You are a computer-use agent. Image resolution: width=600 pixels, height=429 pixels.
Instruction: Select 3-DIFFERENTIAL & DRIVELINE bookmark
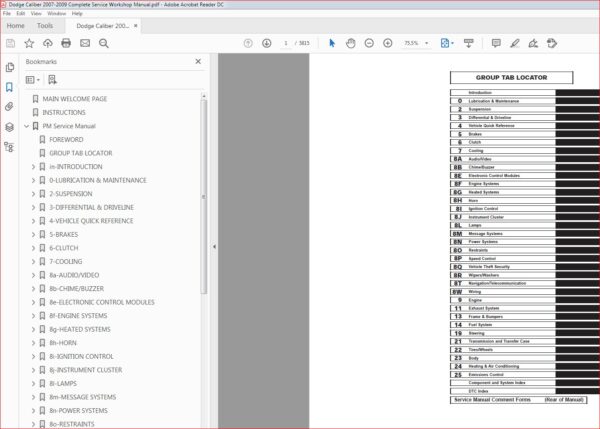pos(91,207)
